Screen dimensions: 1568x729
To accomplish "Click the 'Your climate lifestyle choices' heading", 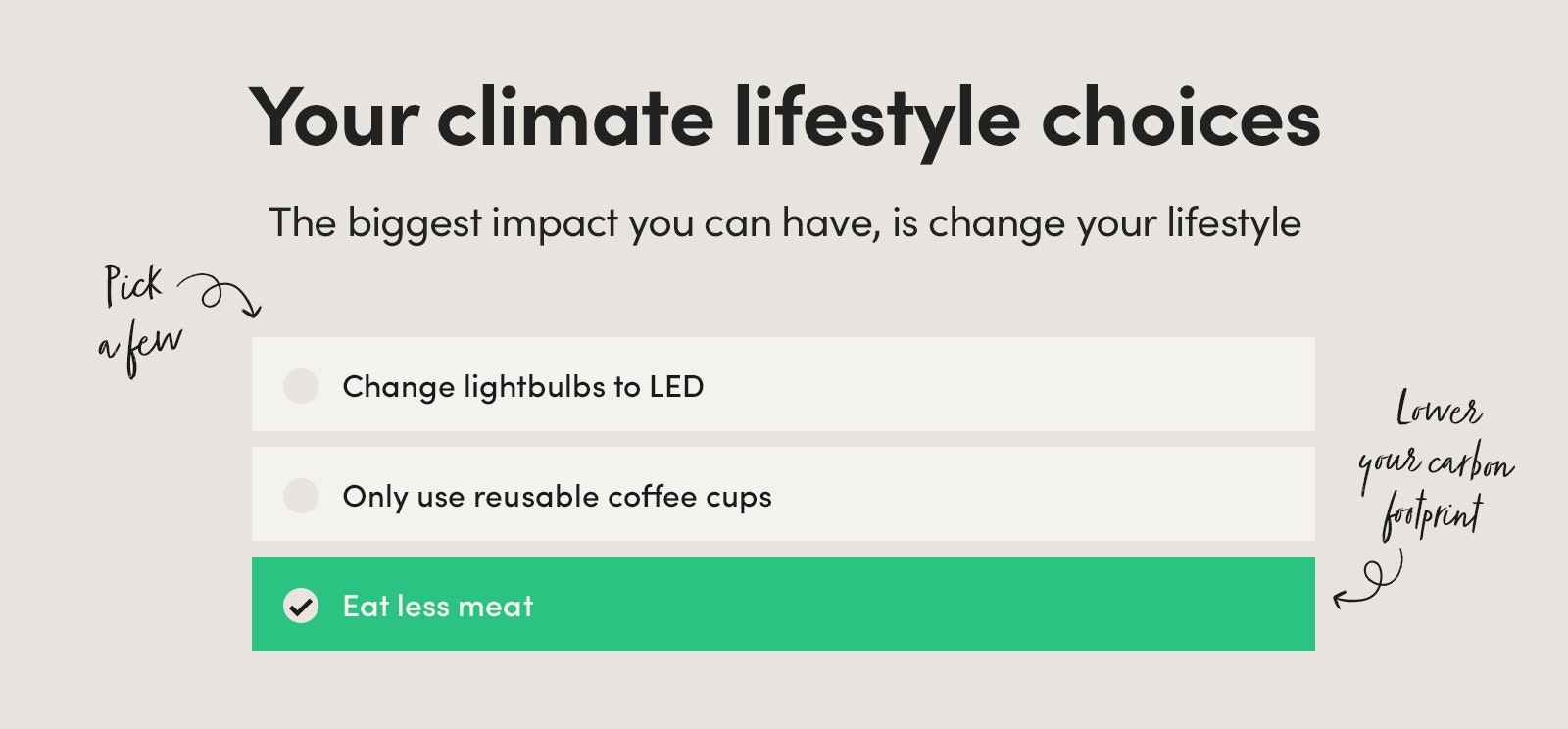I will 785,118.
